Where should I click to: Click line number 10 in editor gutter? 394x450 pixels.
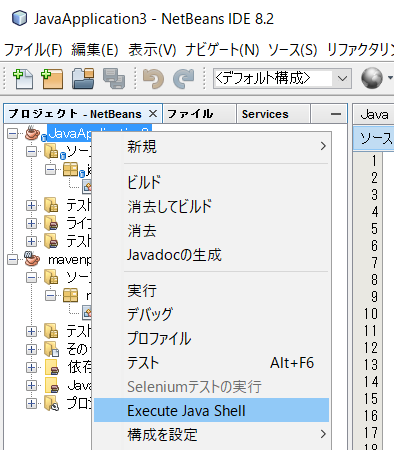coord(371,314)
